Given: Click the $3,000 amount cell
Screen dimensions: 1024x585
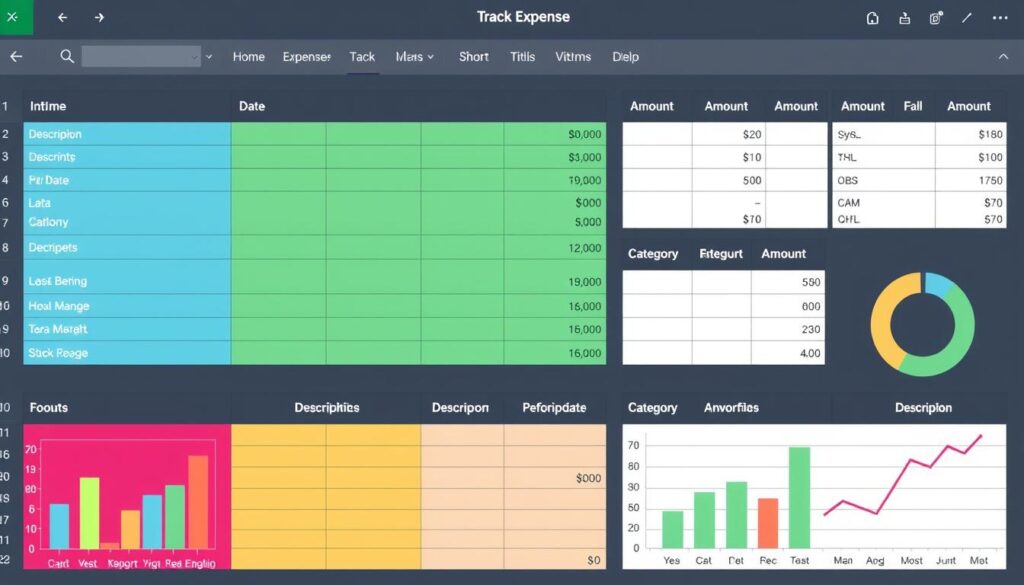Looking at the screenshot, I should click(554, 157).
